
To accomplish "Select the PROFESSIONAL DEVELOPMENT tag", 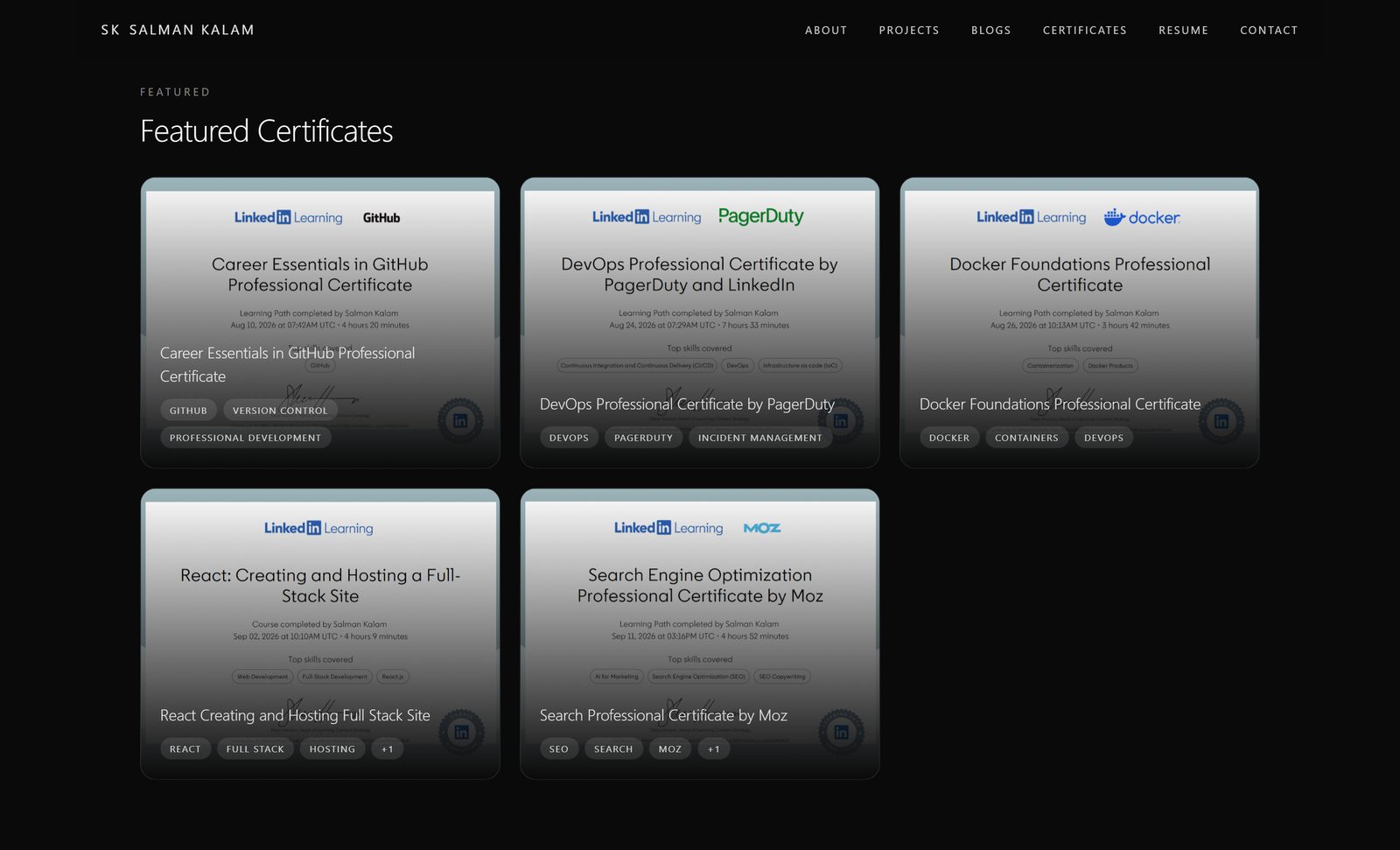I will tap(245, 438).
